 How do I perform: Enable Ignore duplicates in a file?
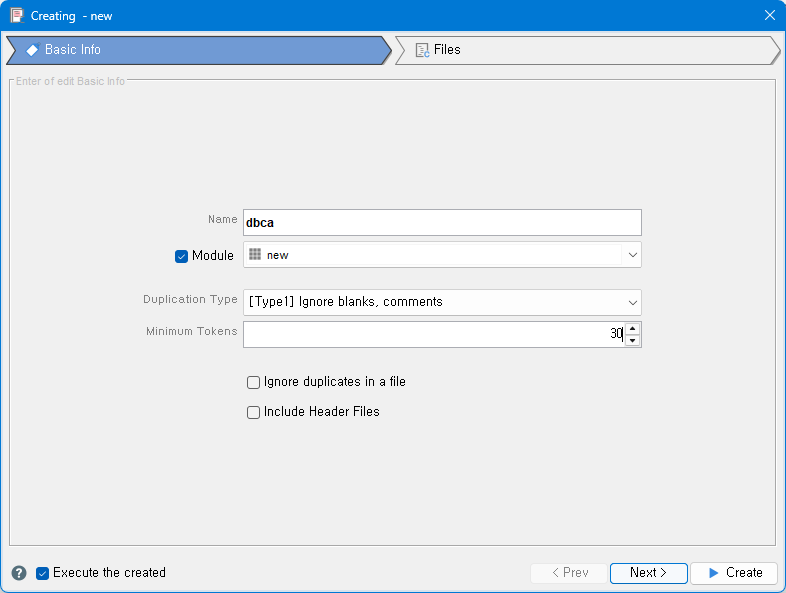253,382
